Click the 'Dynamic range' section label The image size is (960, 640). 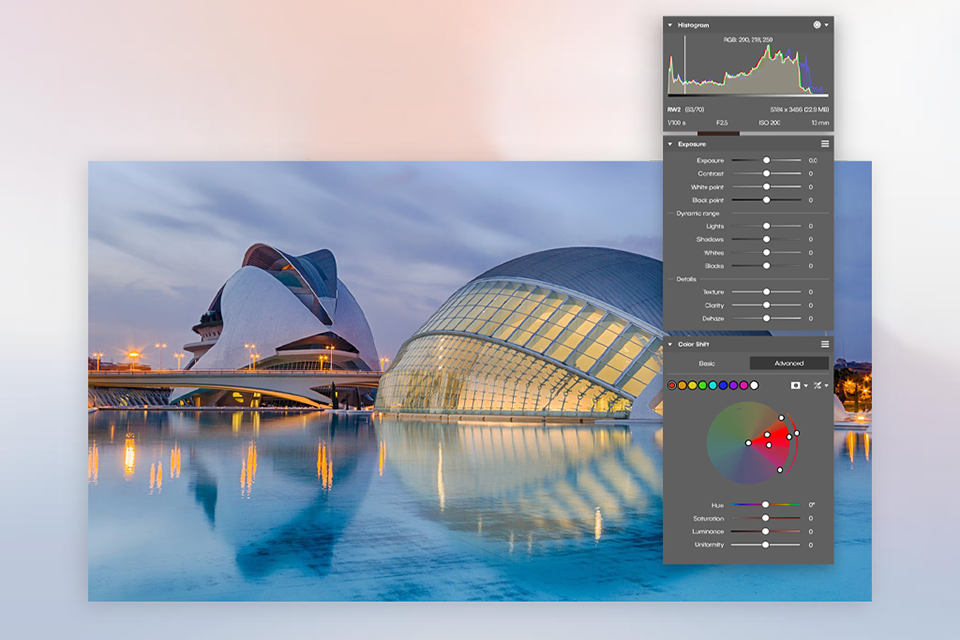pos(698,214)
